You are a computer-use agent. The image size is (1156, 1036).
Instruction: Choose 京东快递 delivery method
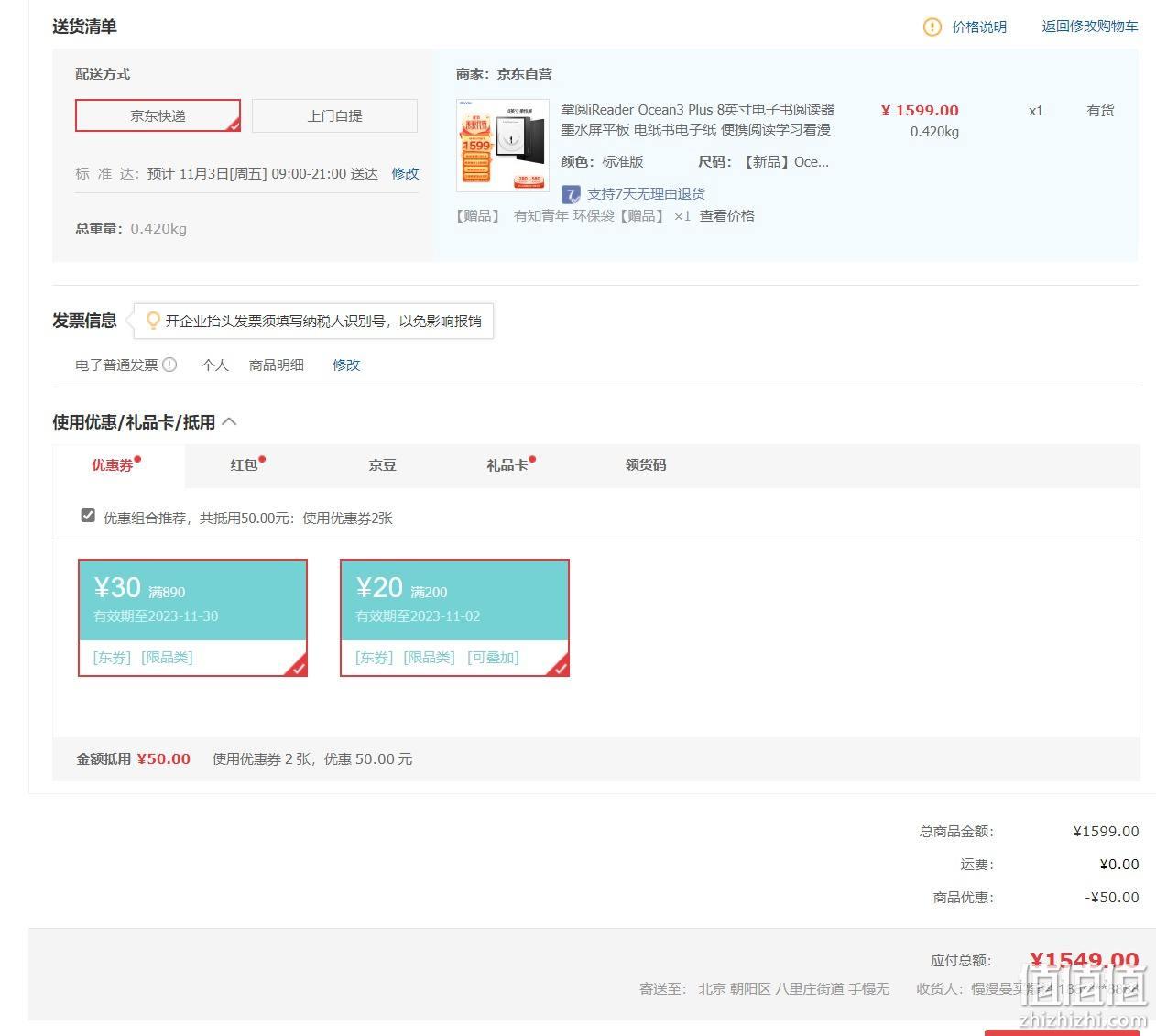pos(158,115)
